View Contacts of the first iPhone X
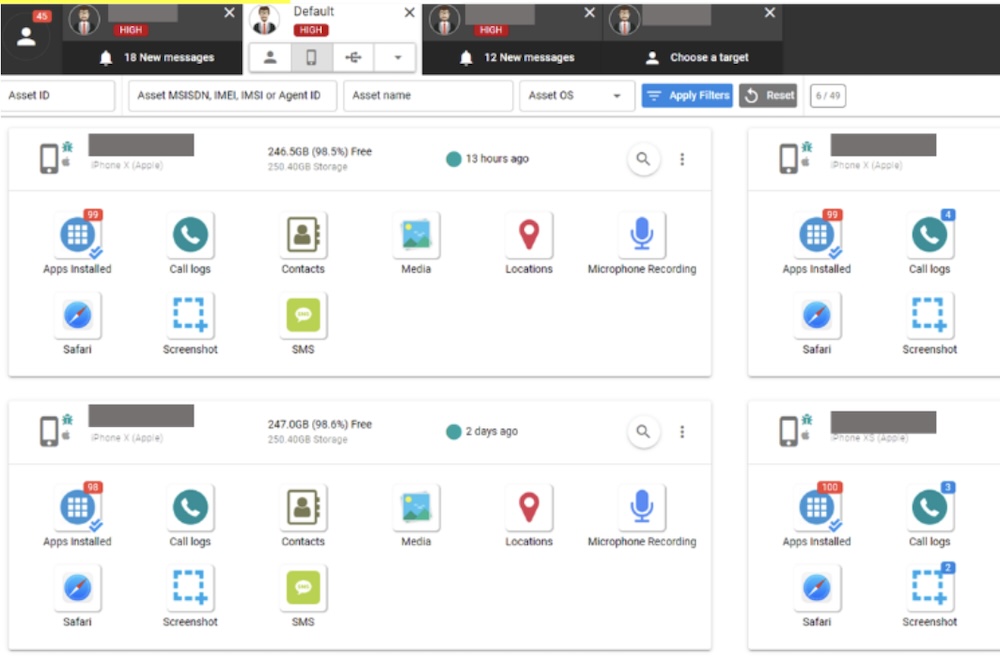This screenshot has width=1000, height=665. [x=303, y=236]
